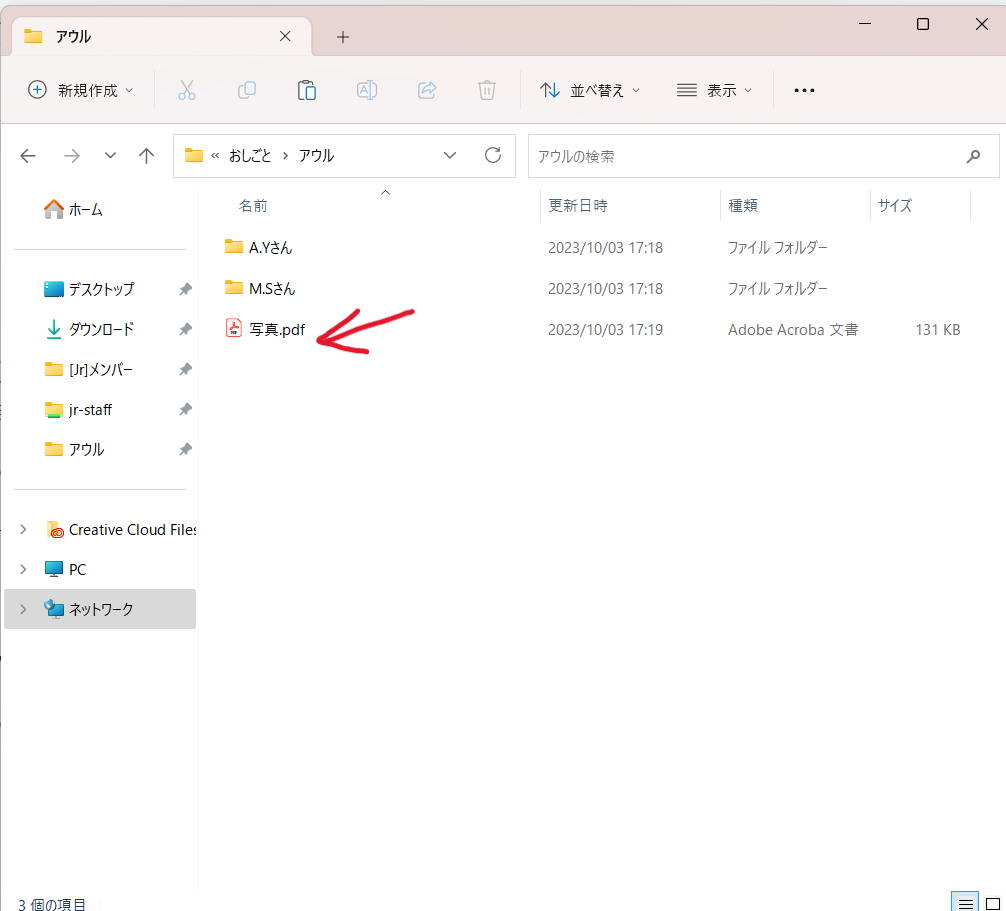The width and height of the screenshot is (1006, 911).
Task: Click the Rename icon in toolbar
Action: [x=367, y=90]
